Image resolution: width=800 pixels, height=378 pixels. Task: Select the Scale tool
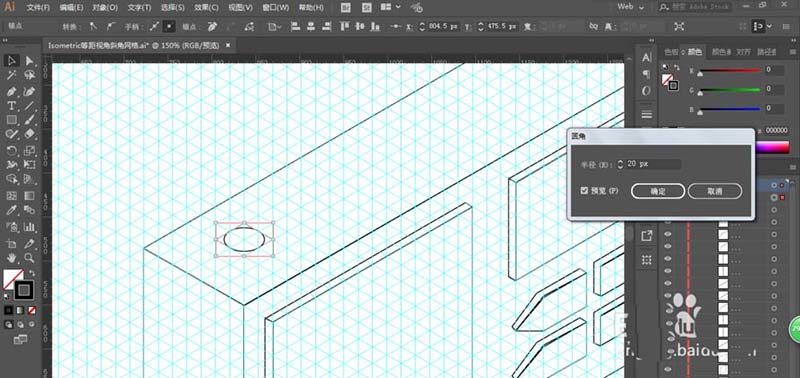(x=30, y=150)
